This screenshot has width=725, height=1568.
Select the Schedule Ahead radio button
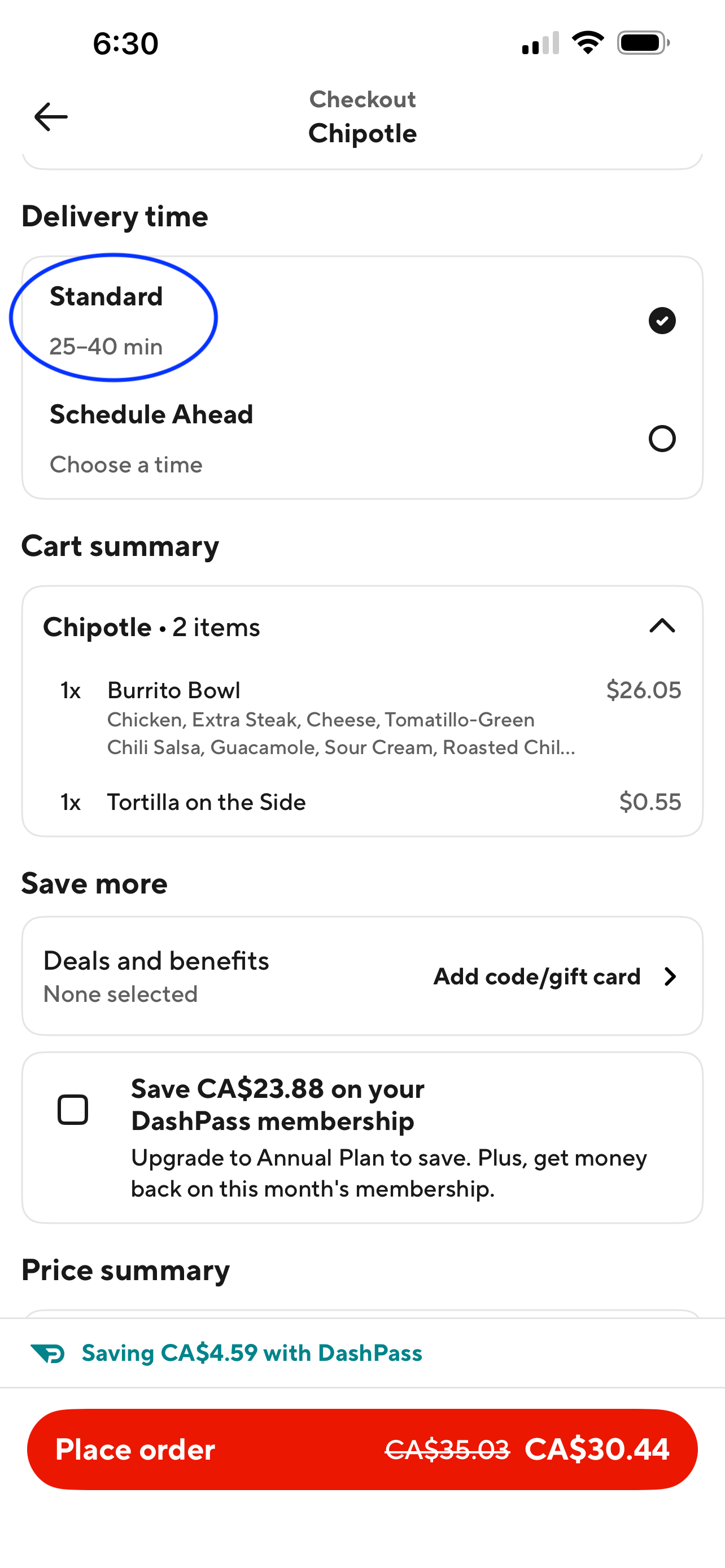pyautogui.click(x=662, y=439)
